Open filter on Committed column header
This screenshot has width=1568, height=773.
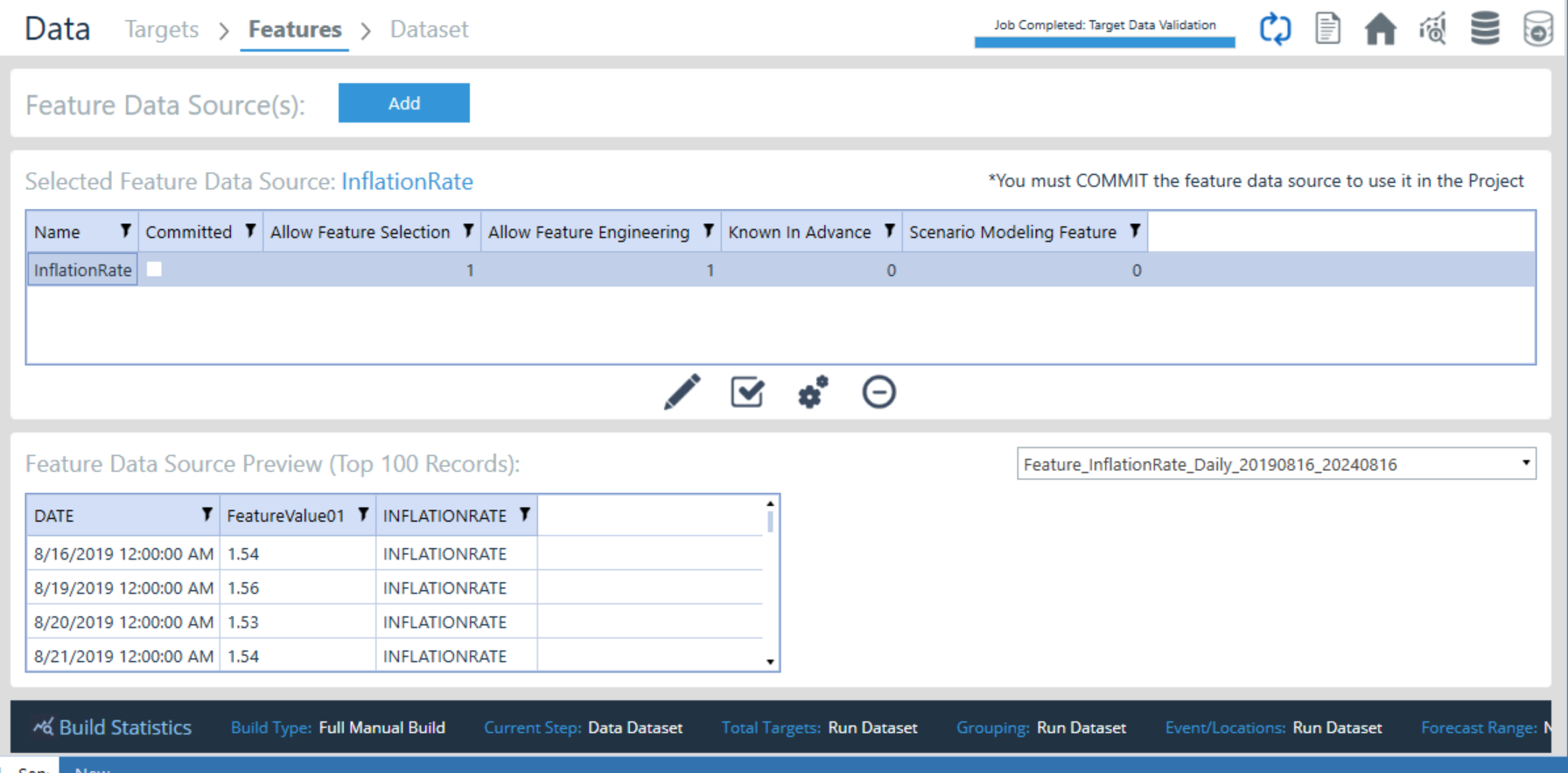point(250,231)
